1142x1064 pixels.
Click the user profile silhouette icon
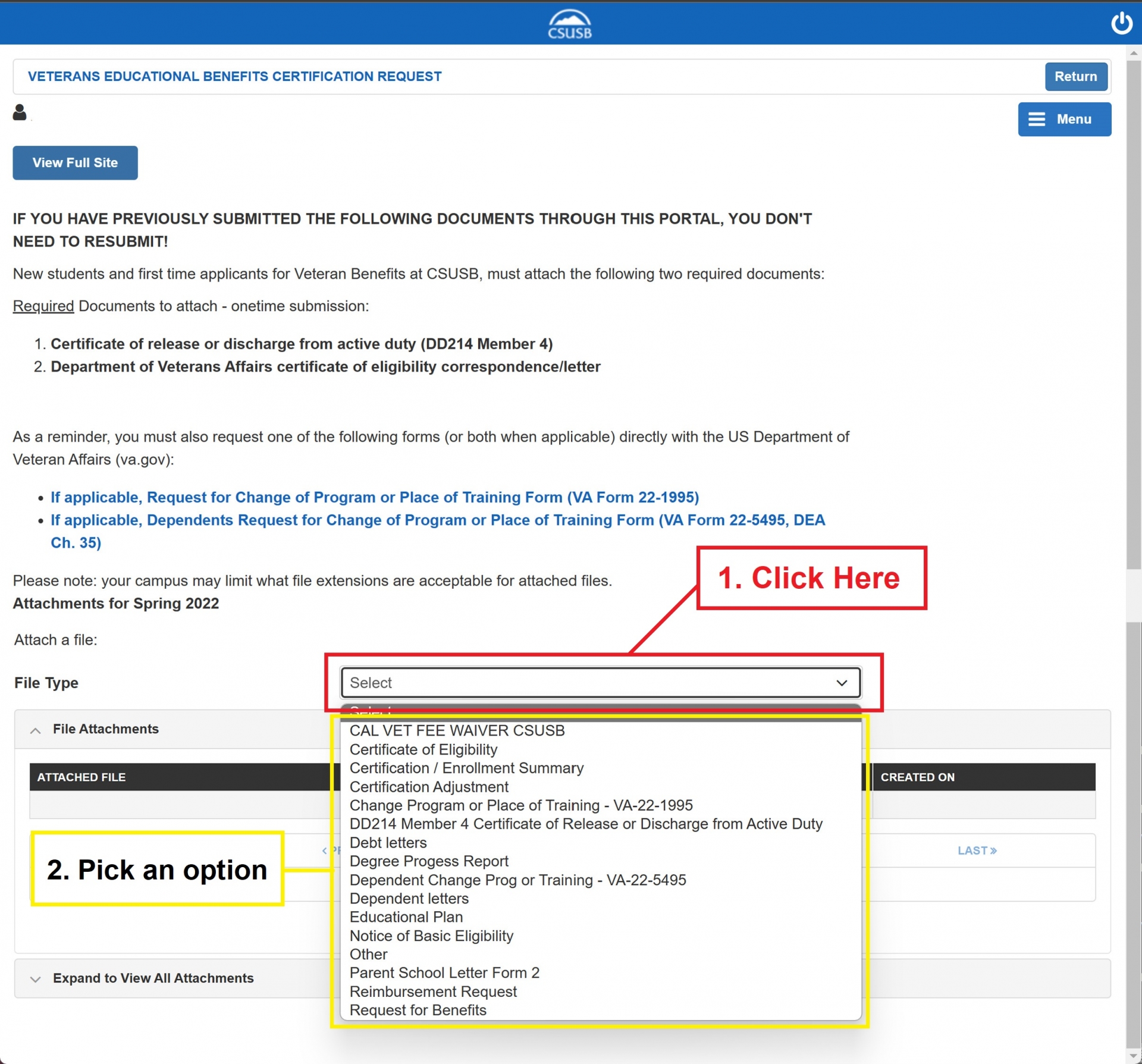coord(20,112)
